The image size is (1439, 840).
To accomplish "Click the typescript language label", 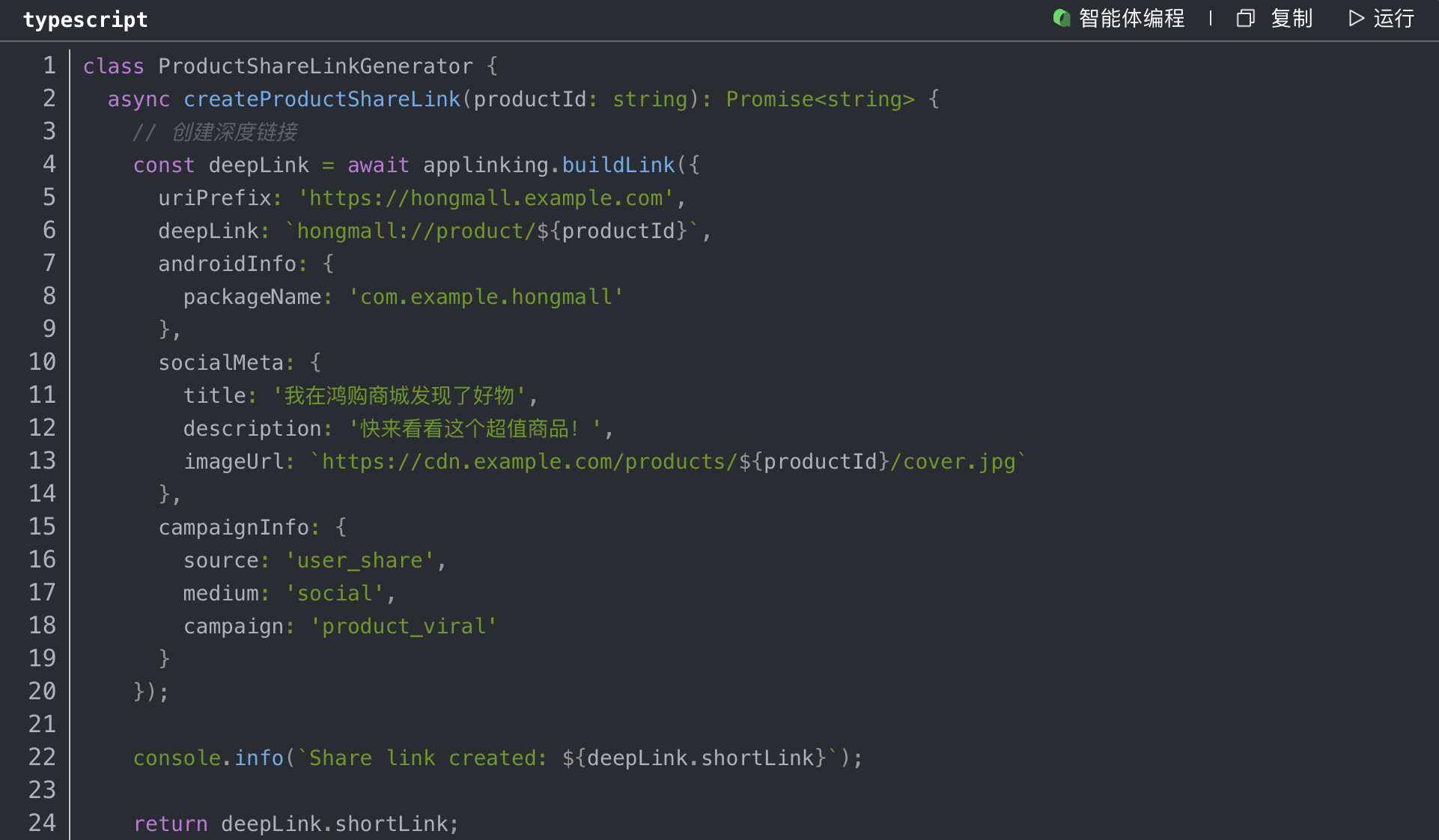I will point(85,19).
